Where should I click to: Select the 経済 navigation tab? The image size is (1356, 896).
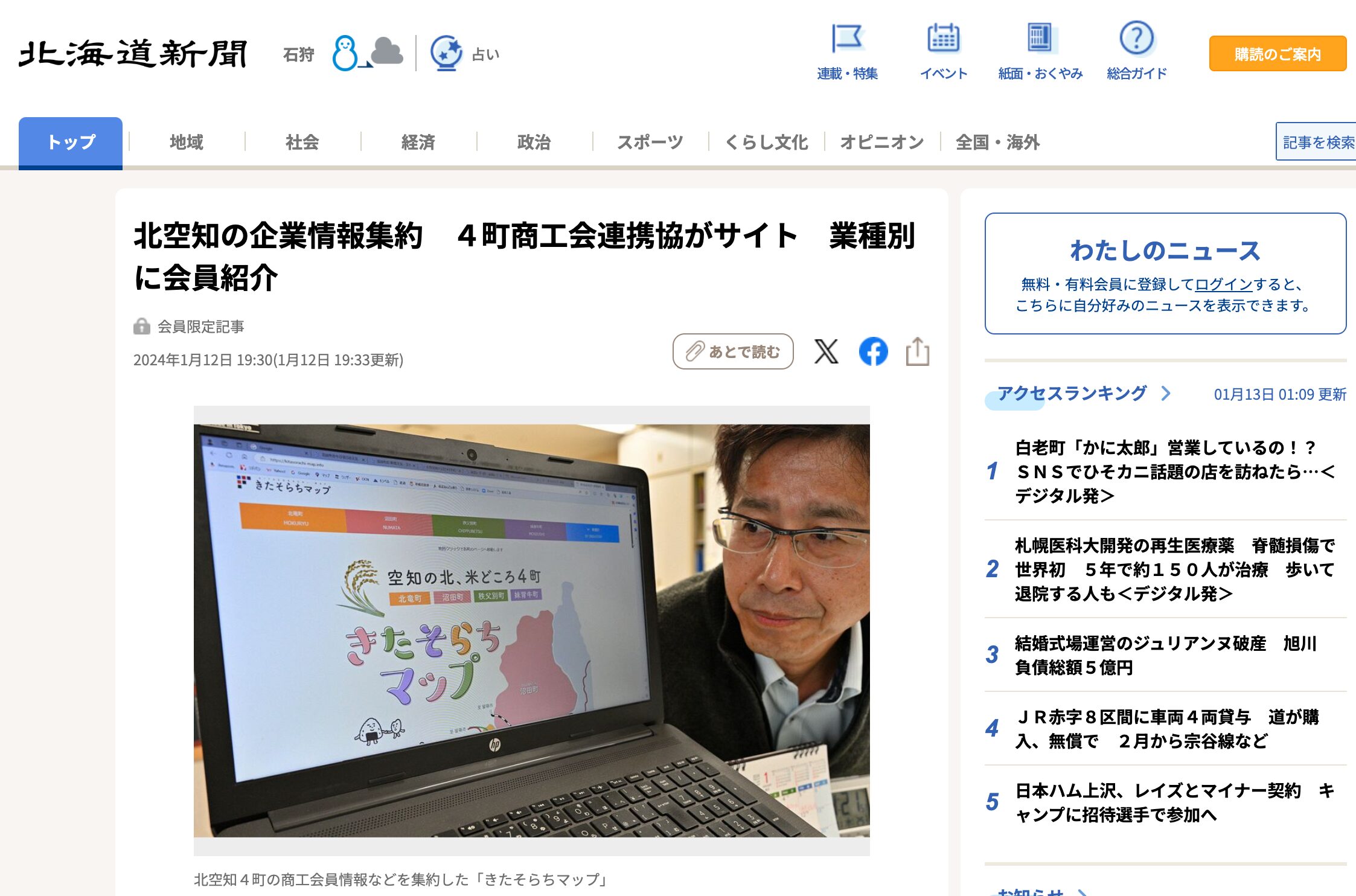tap(418, 142)
